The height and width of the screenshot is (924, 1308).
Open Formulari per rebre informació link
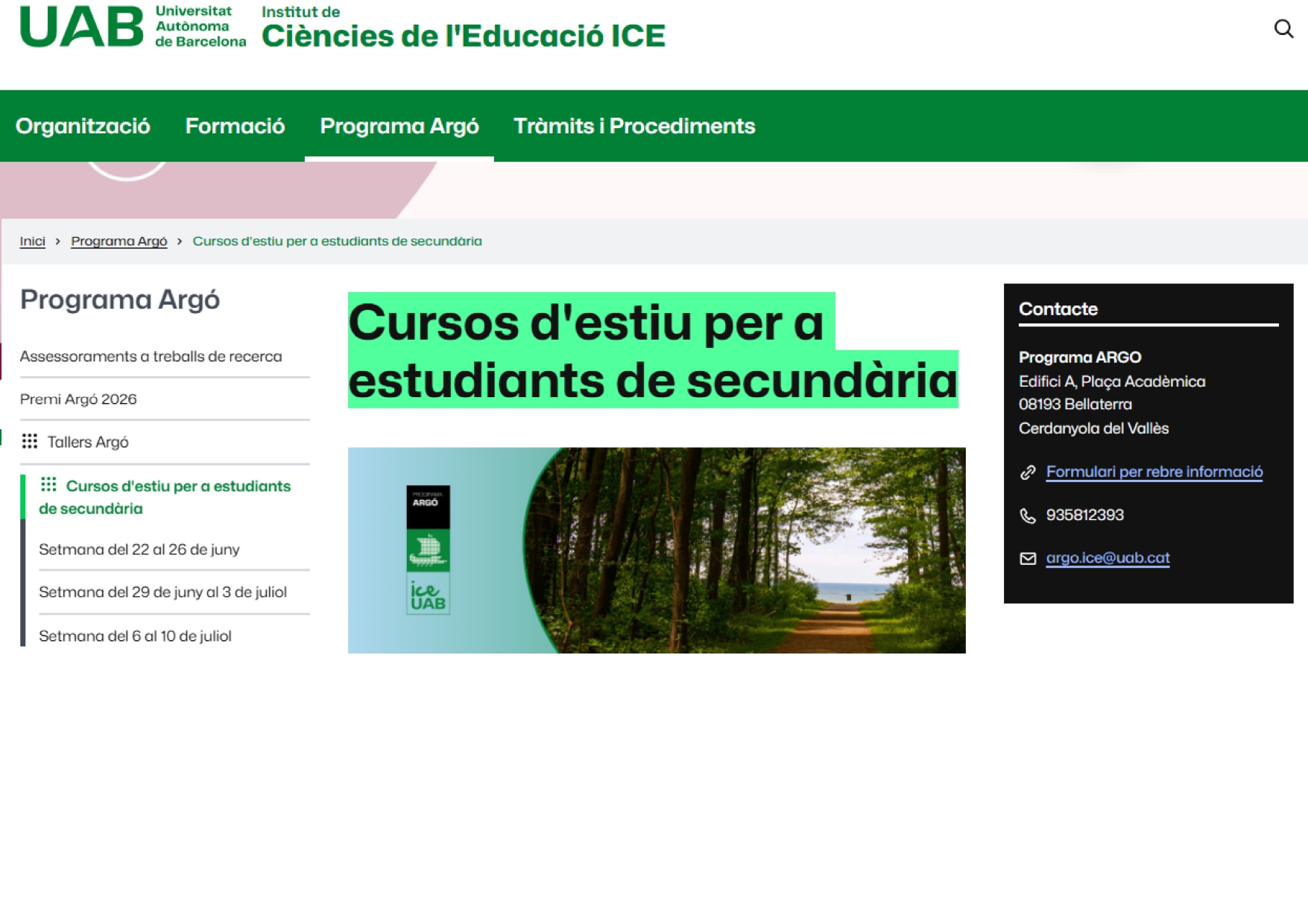1154,472
